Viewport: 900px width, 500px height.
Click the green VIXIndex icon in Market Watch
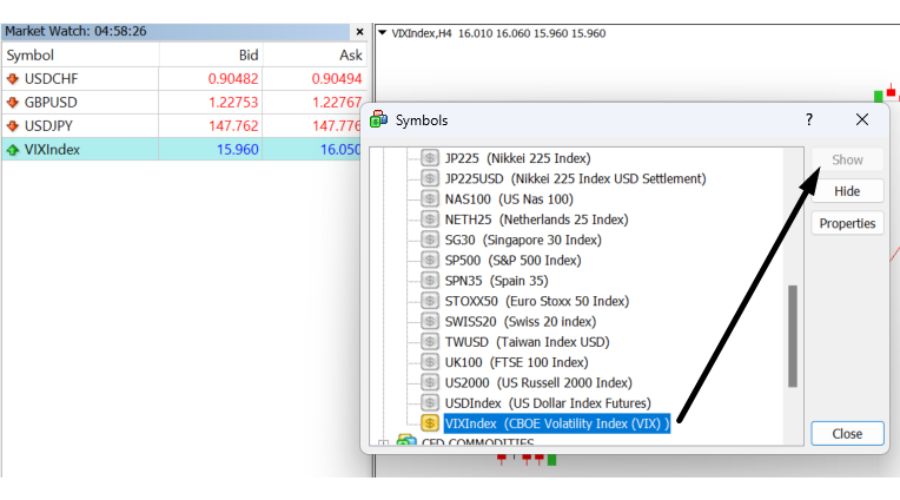(13, 150)
